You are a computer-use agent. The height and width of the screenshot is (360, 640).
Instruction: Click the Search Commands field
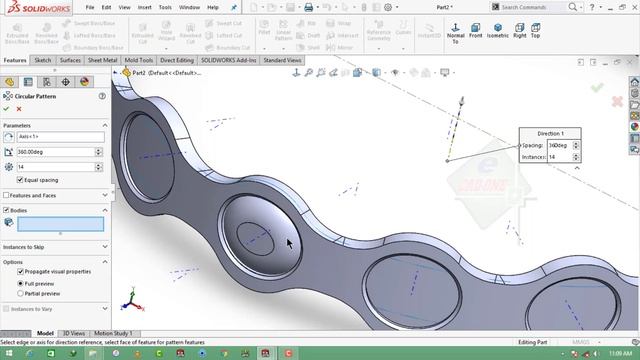[529, 7]
